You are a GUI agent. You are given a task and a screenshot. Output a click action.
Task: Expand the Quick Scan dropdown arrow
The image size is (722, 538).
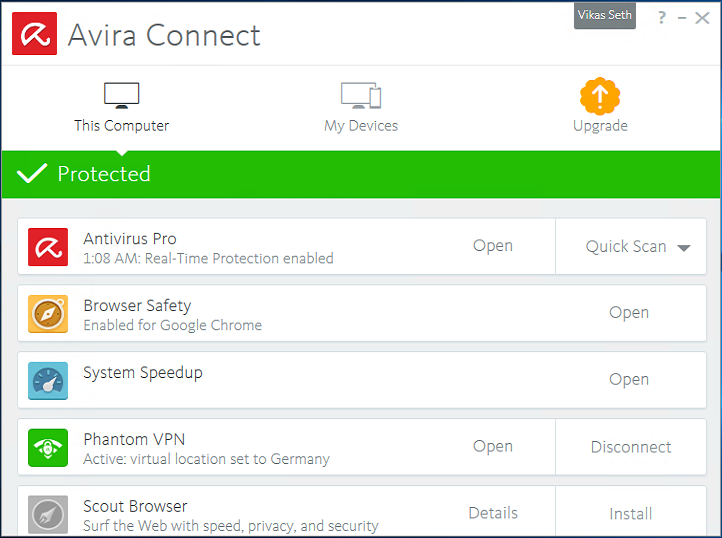(684, 247)
